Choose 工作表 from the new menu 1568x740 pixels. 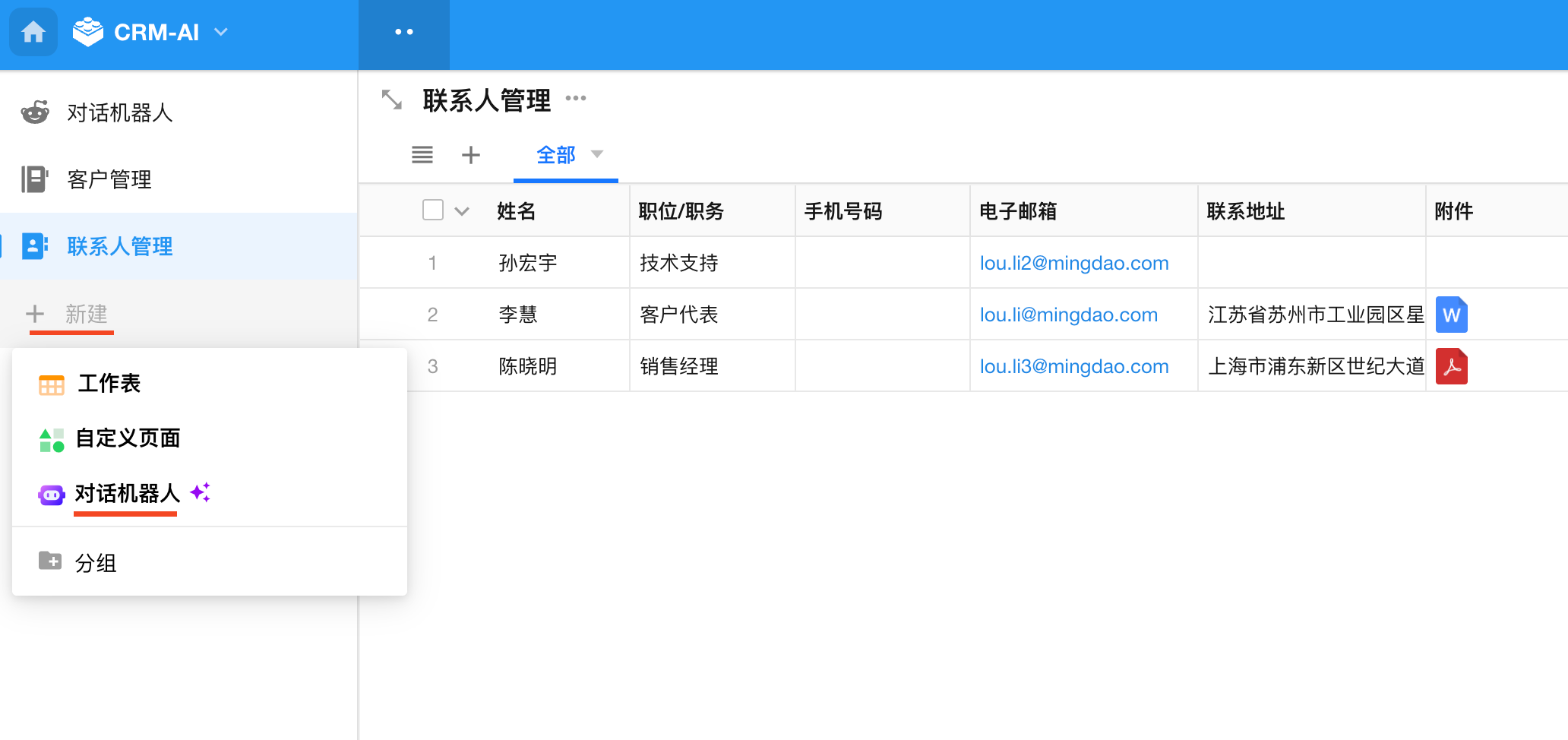tap(109, 384)
